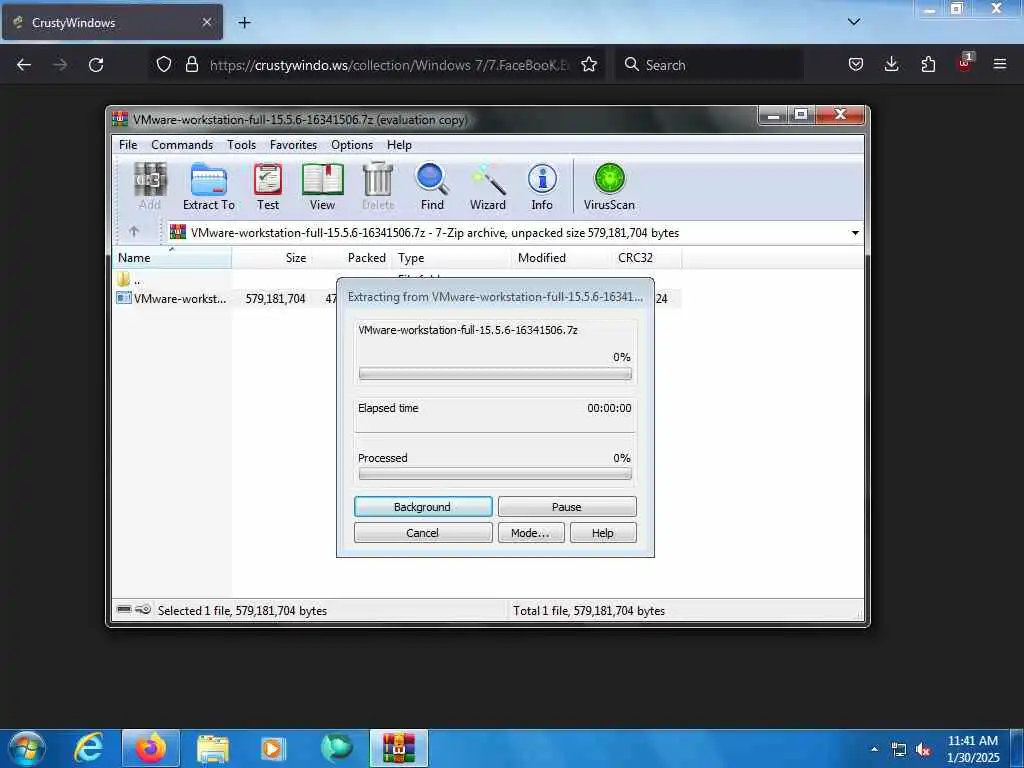
Task: Click the Extract To toolbar icon
Action: click(x=209, y=187)
